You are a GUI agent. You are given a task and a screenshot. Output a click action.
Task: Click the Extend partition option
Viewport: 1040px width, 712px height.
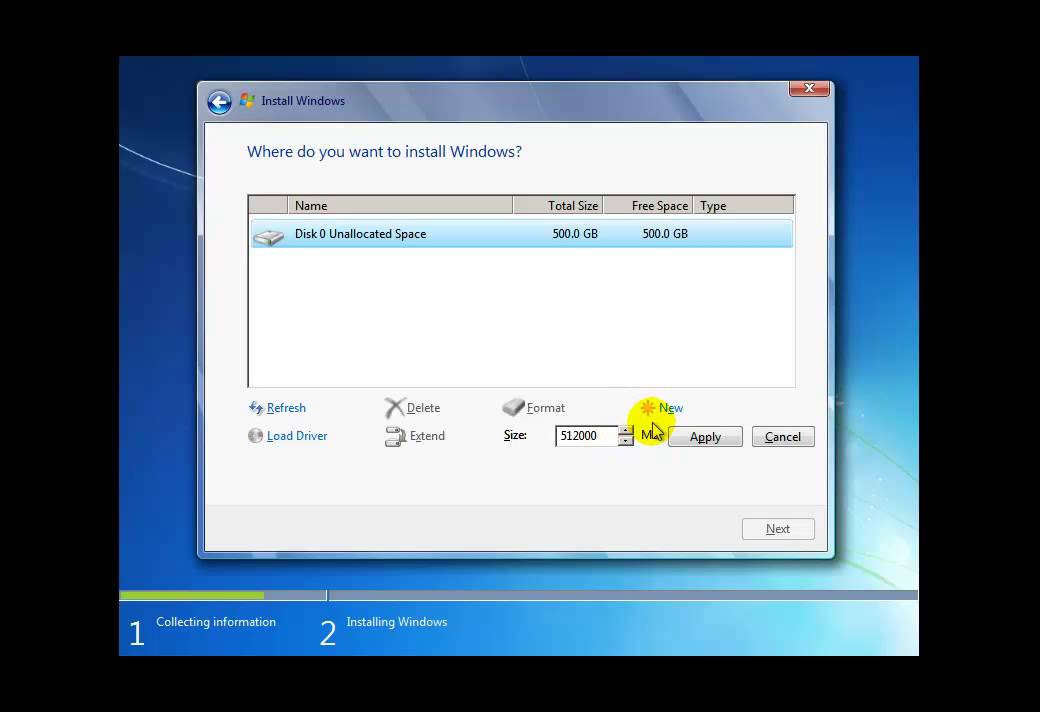pyautogui.click(x=427, y=436)
